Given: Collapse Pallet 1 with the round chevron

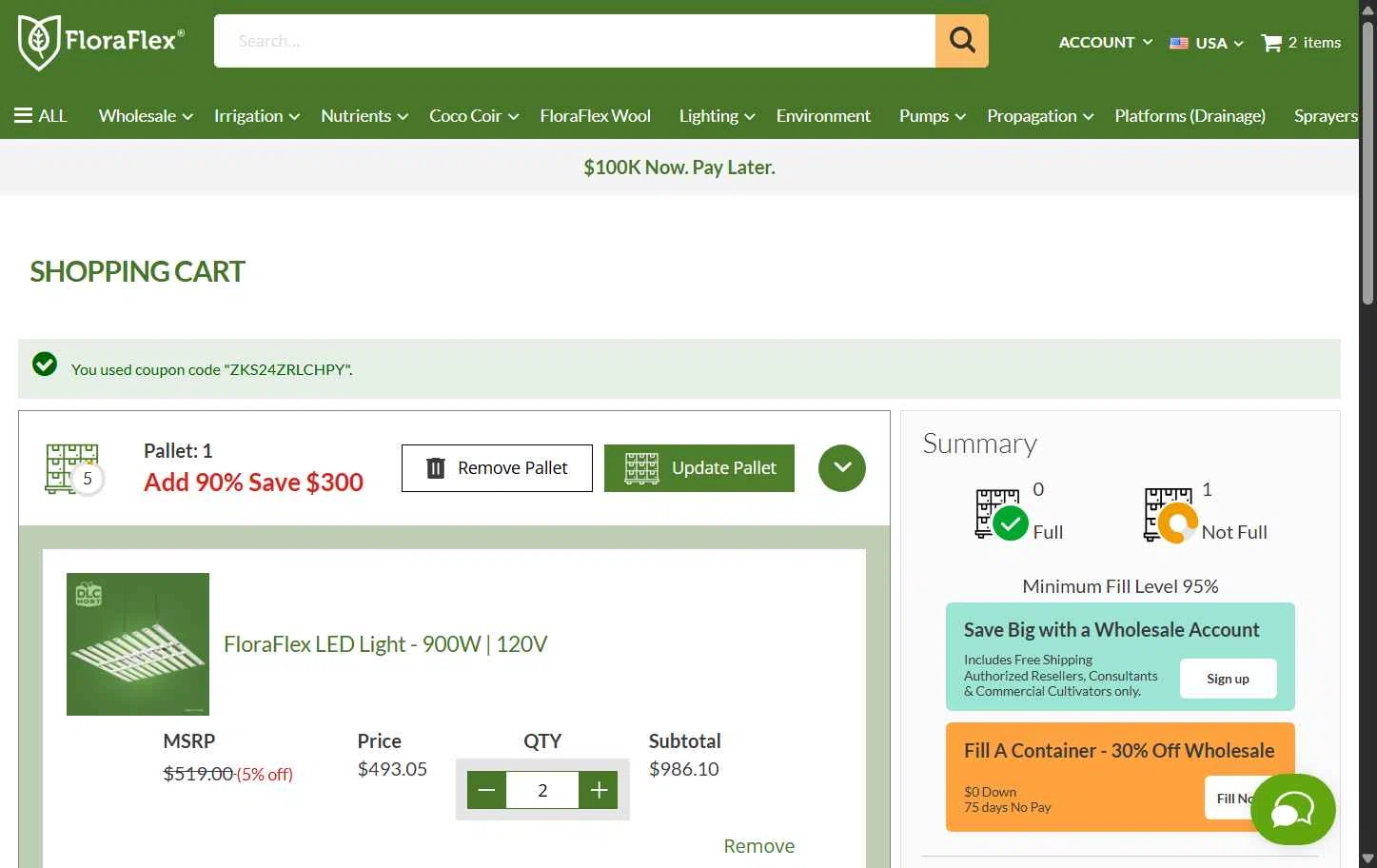Looking at the screenshot, I should pyautogui.click(x=842, y=468).
